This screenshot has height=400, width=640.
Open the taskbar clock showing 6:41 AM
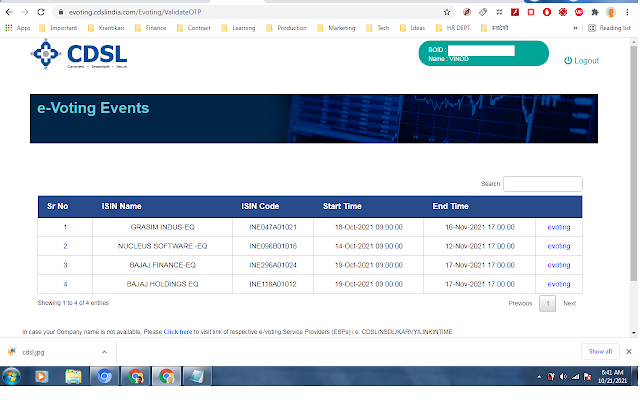point(613,376)
